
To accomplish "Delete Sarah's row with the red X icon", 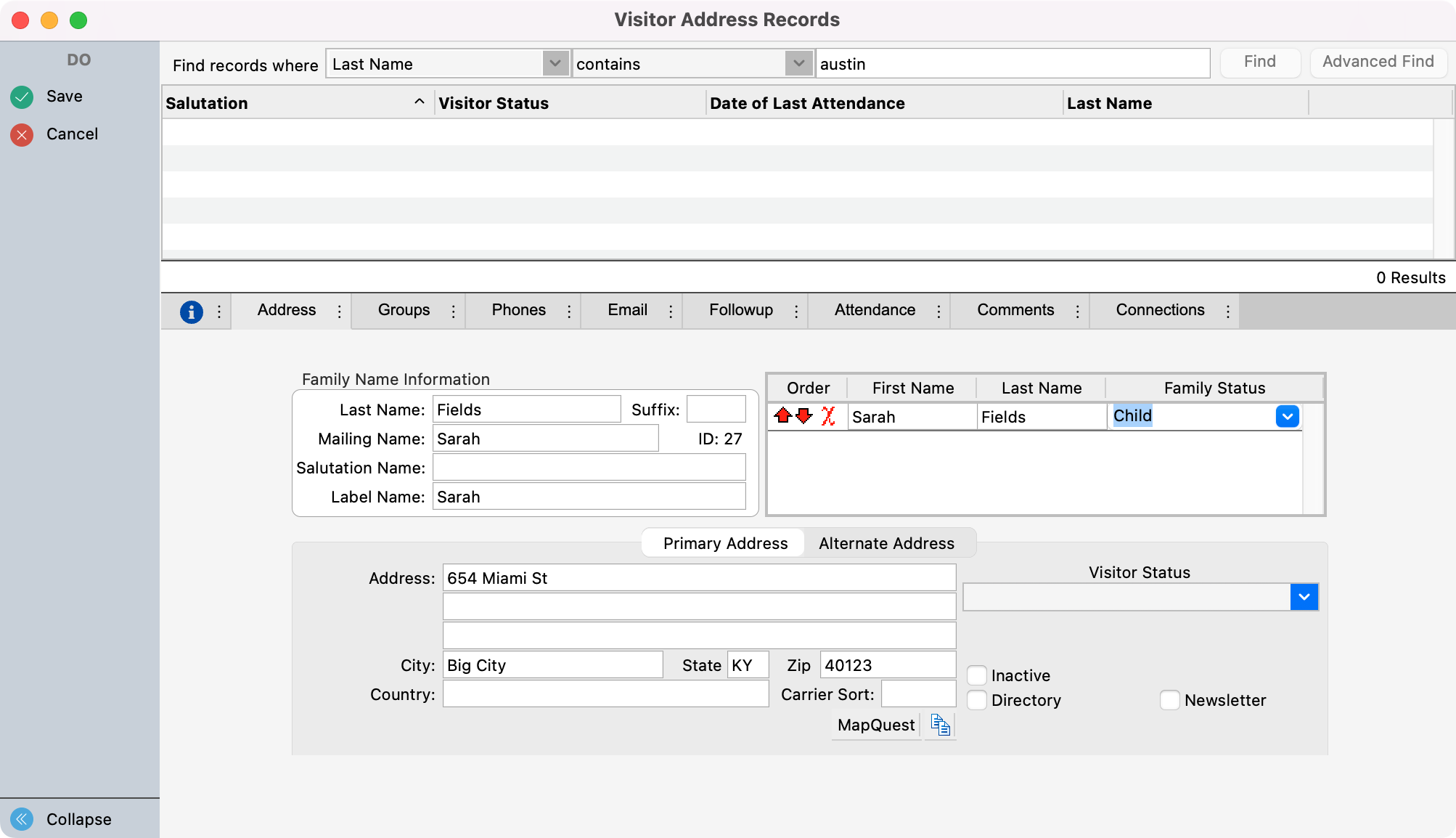I will pyautogui.click(x=827, y=416).
